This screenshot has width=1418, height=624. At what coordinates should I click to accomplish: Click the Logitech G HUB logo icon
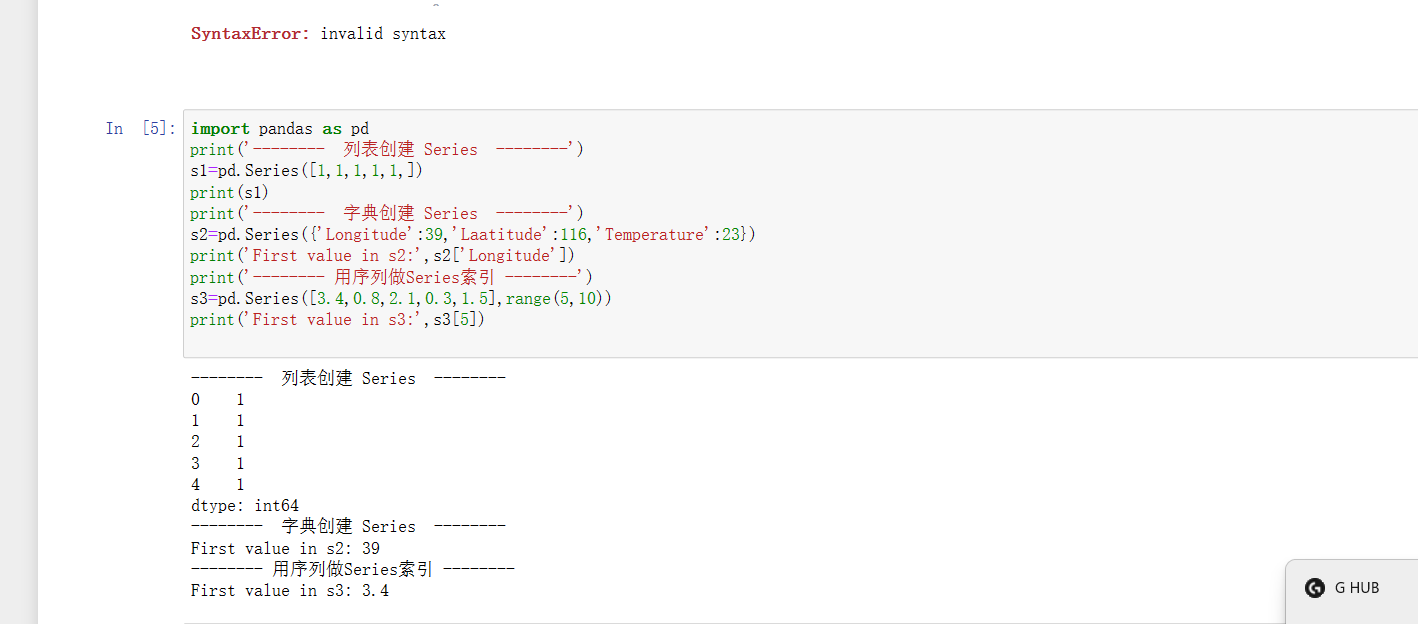point(1315,588)
